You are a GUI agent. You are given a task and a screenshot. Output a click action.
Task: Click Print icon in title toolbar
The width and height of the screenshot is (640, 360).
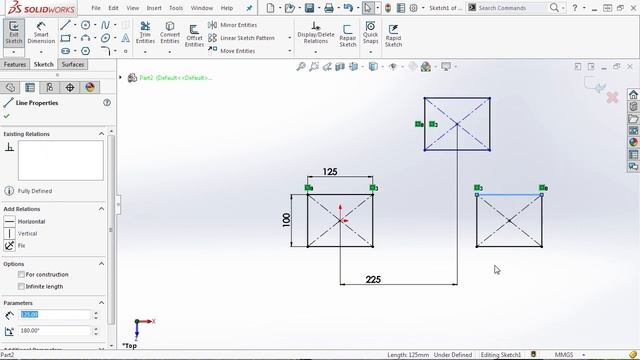click(329, 8)
